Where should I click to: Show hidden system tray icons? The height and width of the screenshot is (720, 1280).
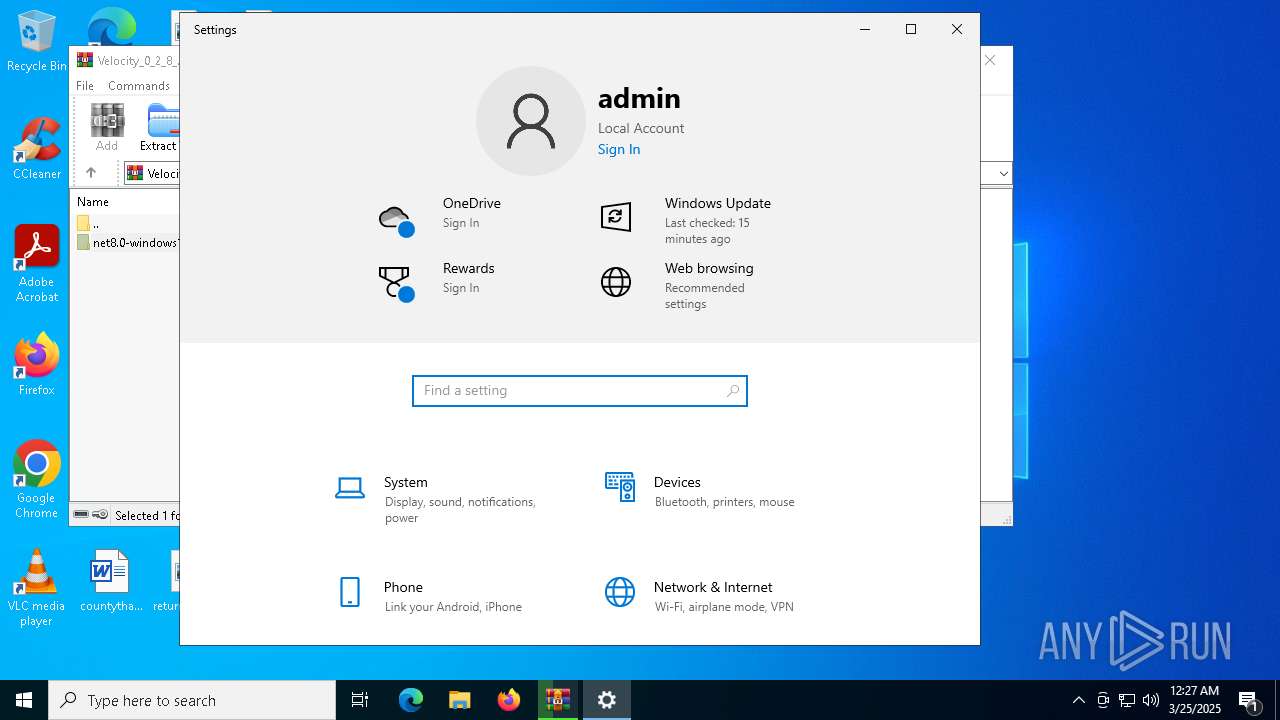1079,700
